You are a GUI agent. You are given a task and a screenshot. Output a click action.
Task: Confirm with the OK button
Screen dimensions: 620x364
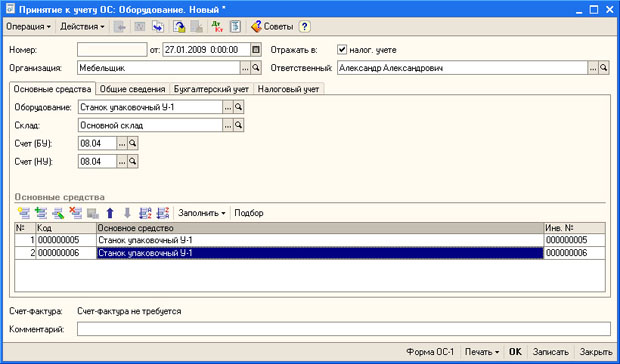[515, 352]
